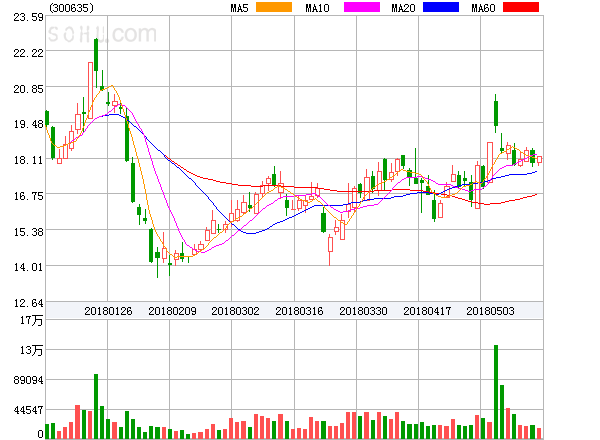Click the 44547 volume axis label
600x440 pixels.
point(29,411)
